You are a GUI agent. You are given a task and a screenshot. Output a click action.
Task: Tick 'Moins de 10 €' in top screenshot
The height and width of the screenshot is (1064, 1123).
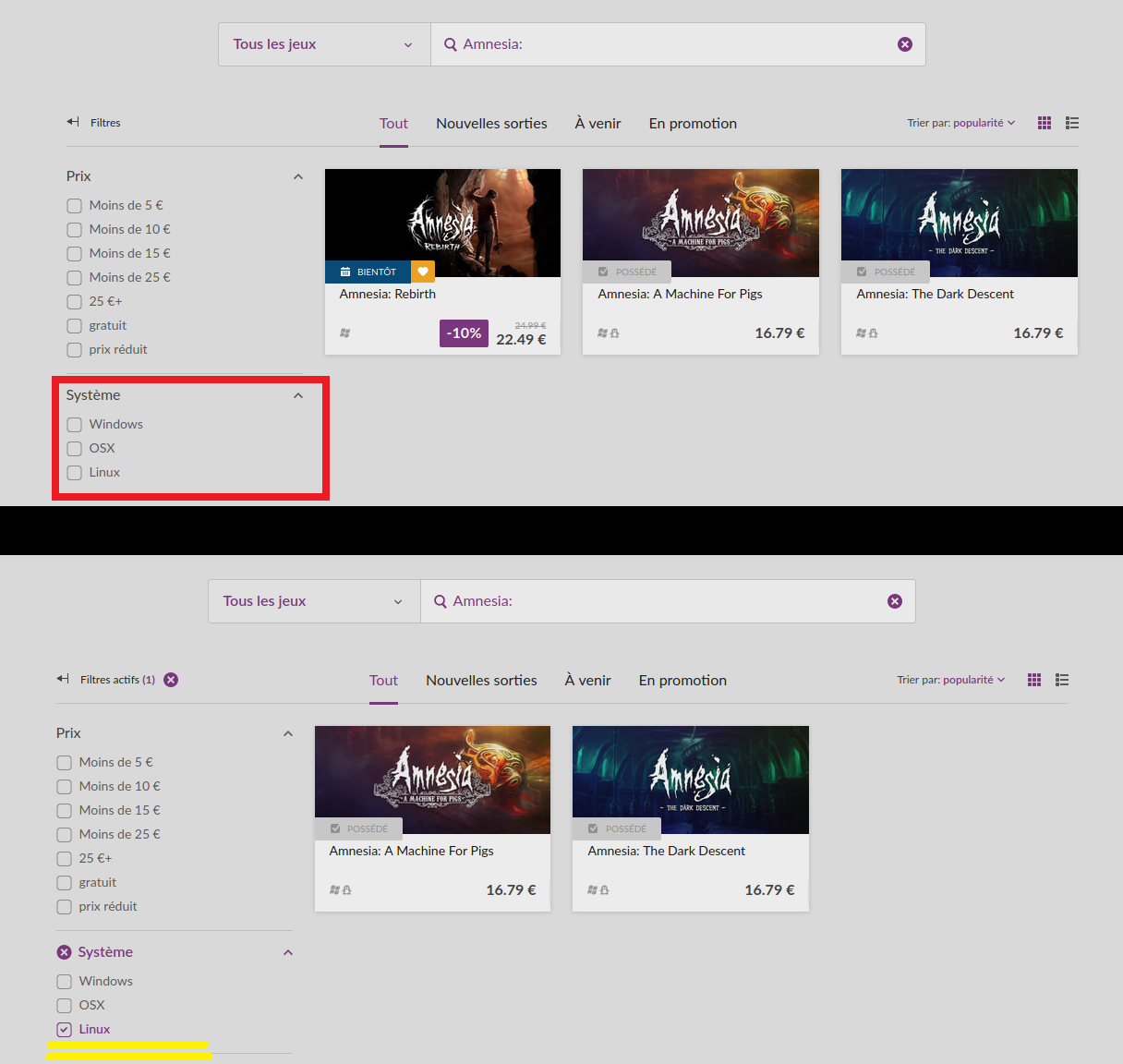pyautogui.click(x=75, y=230)
